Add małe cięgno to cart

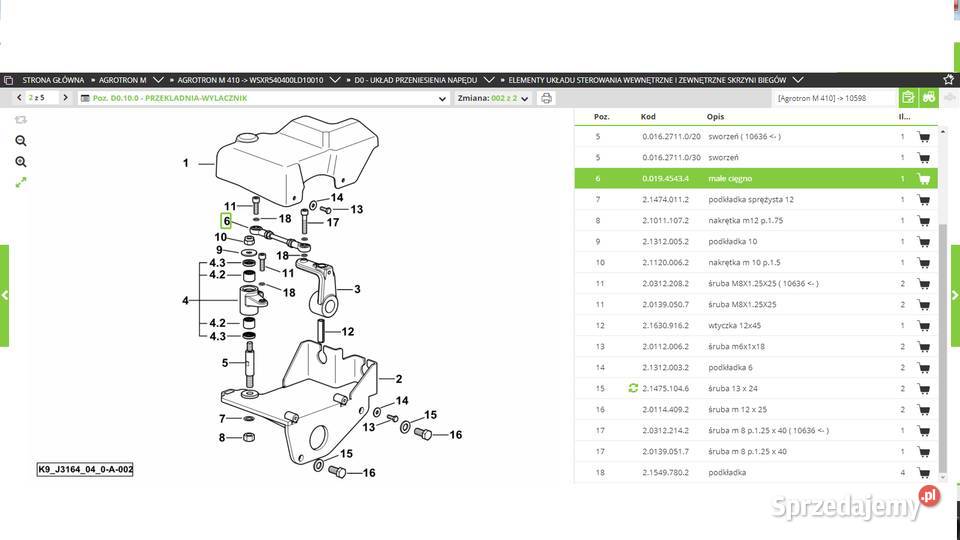coord(923,179)
